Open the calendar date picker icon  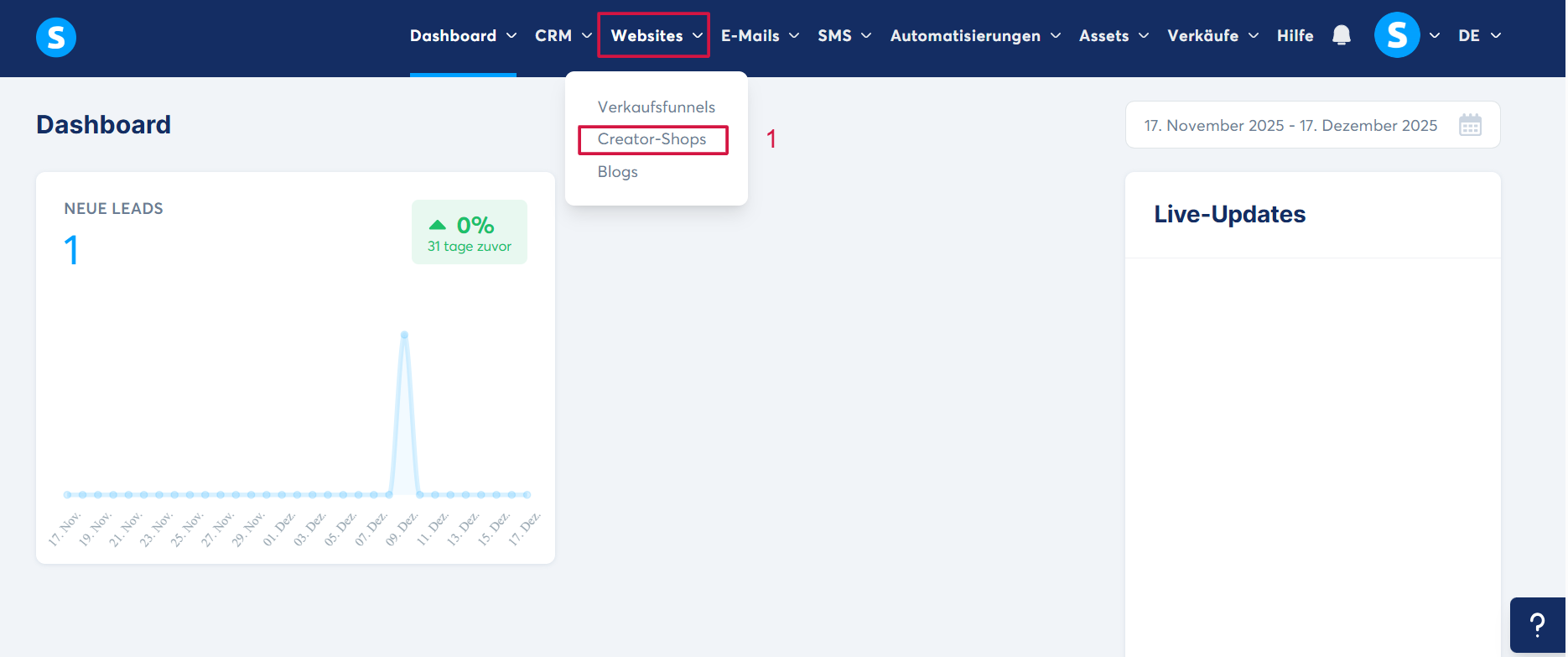[1470, 125]
